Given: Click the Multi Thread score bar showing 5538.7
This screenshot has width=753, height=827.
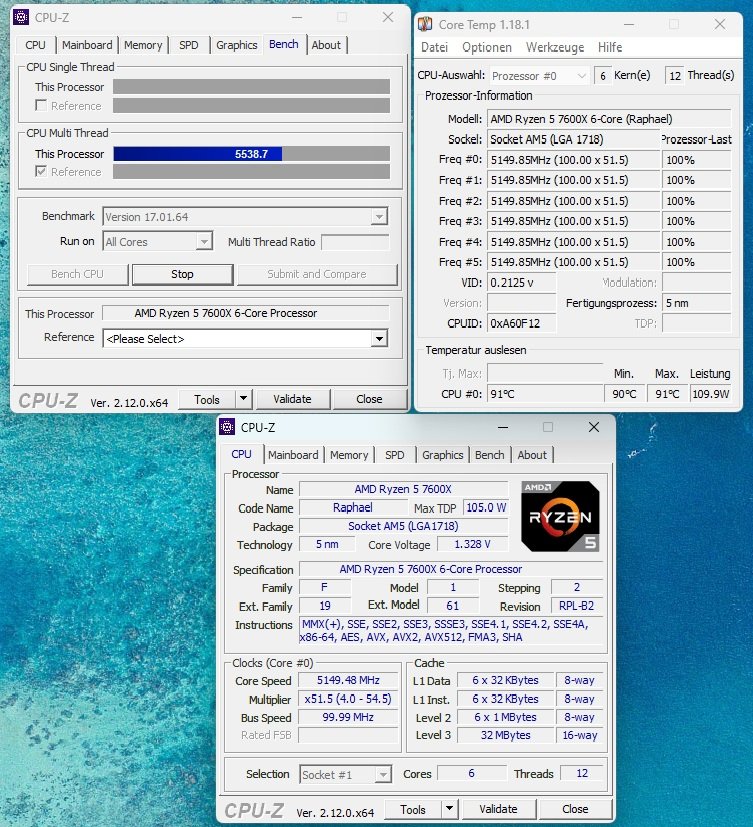Looking at the screenshot, I should pyautogui.click(x=252, y=154).
